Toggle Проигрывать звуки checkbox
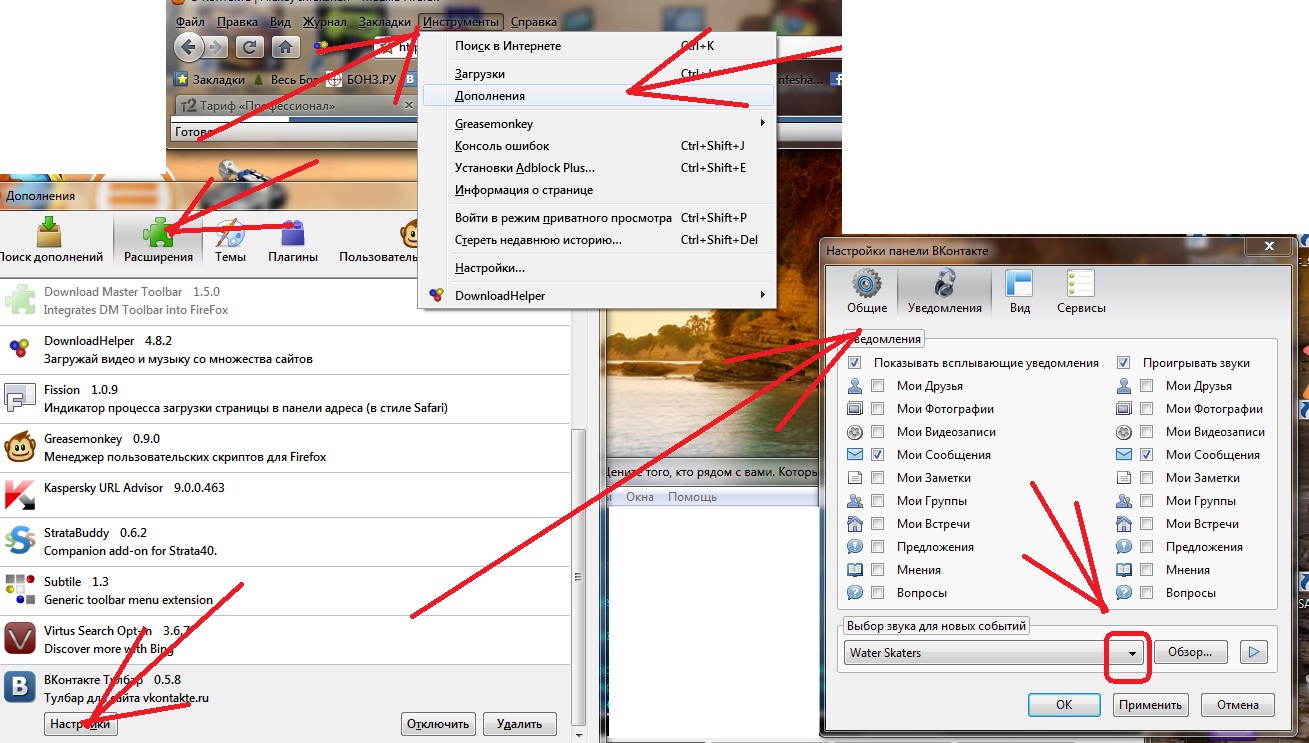Image resolution: width=1309 pixels, height=743 pixels. 1123,363
